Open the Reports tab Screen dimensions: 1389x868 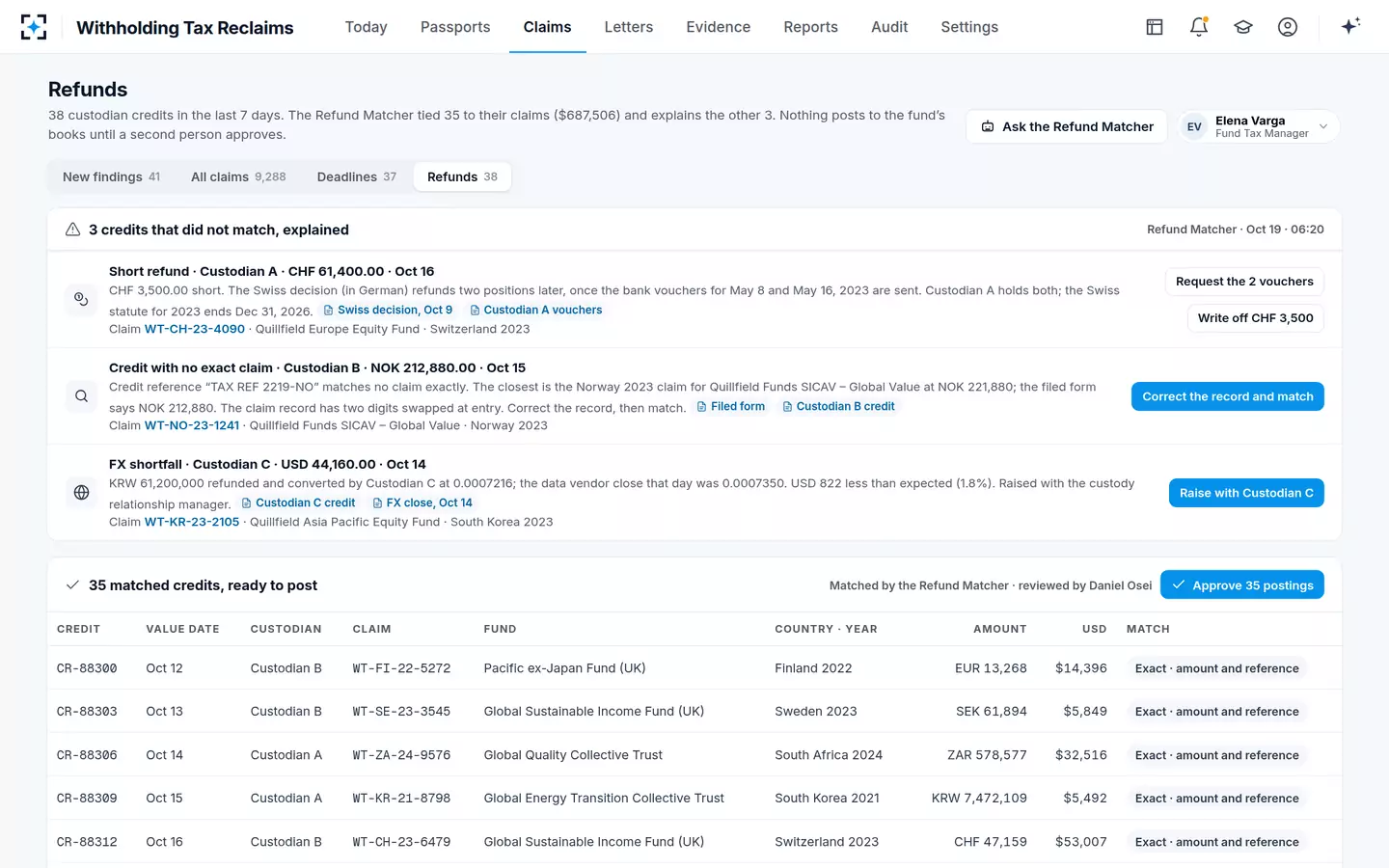click(811, 27)
